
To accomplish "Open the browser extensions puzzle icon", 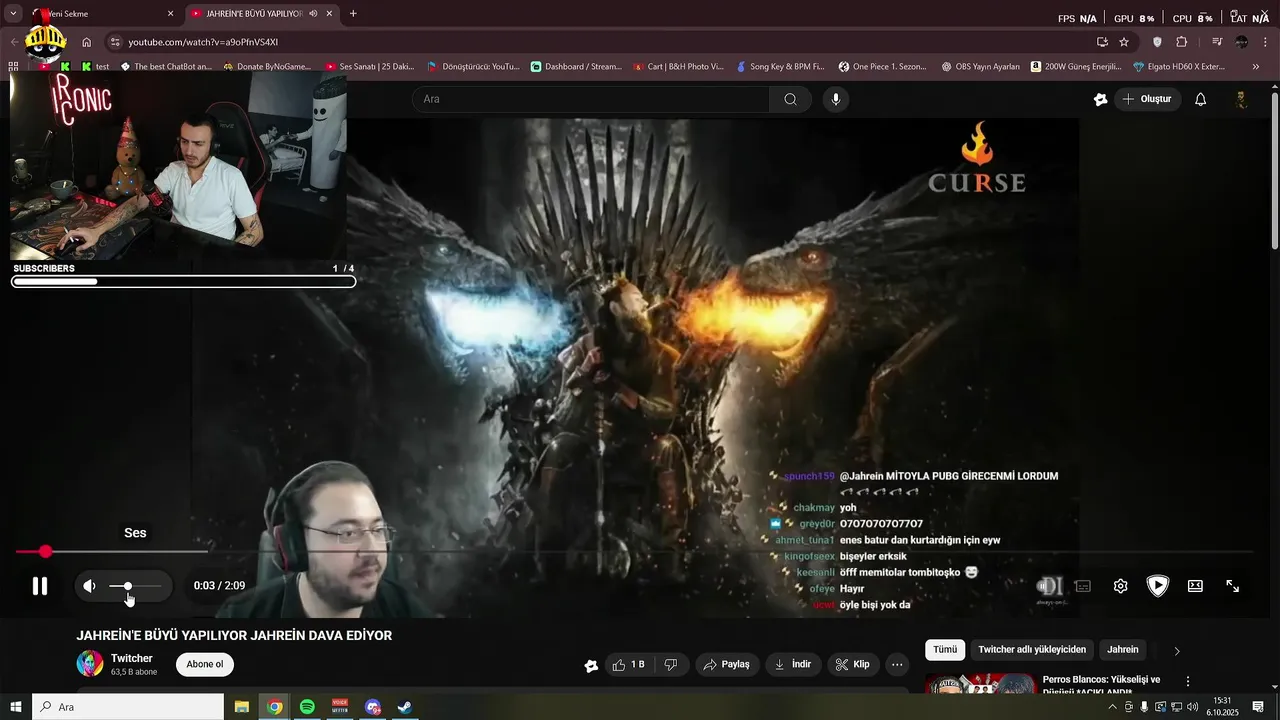I will coord(1182,42).
